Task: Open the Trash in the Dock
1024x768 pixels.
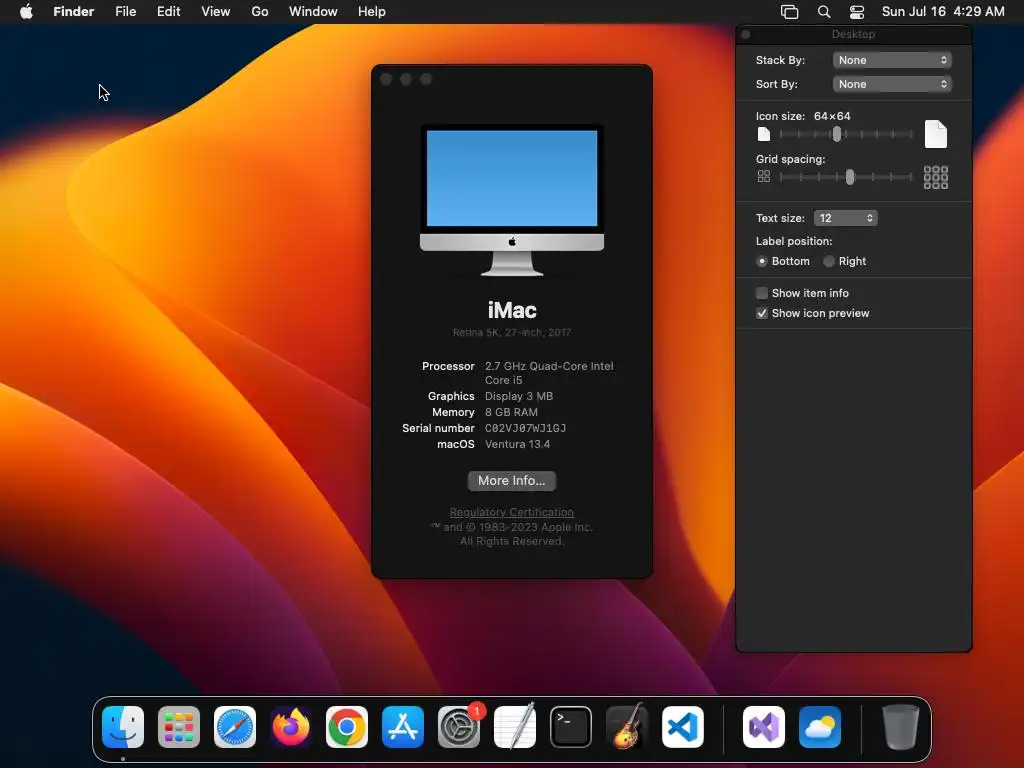Action: [x=901, y=727]
